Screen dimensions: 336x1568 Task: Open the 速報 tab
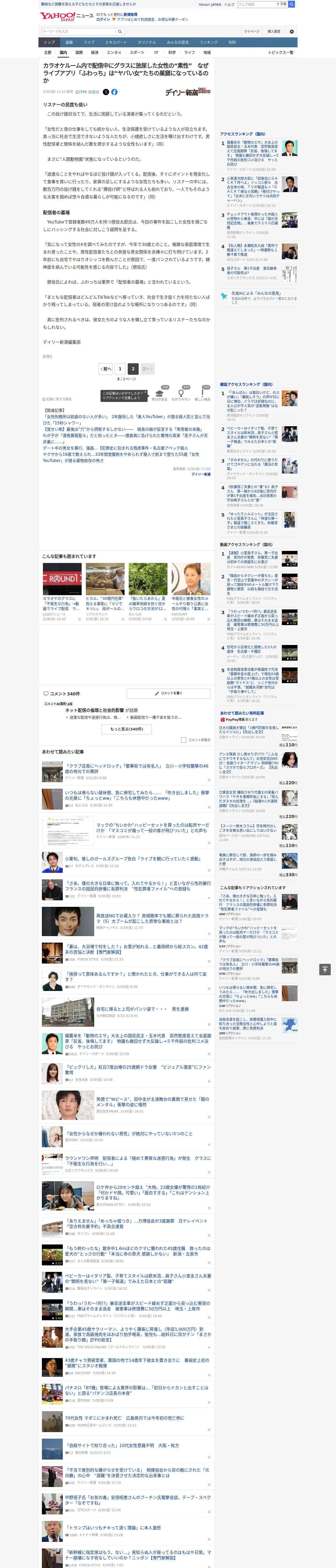[x=69, y=43]
